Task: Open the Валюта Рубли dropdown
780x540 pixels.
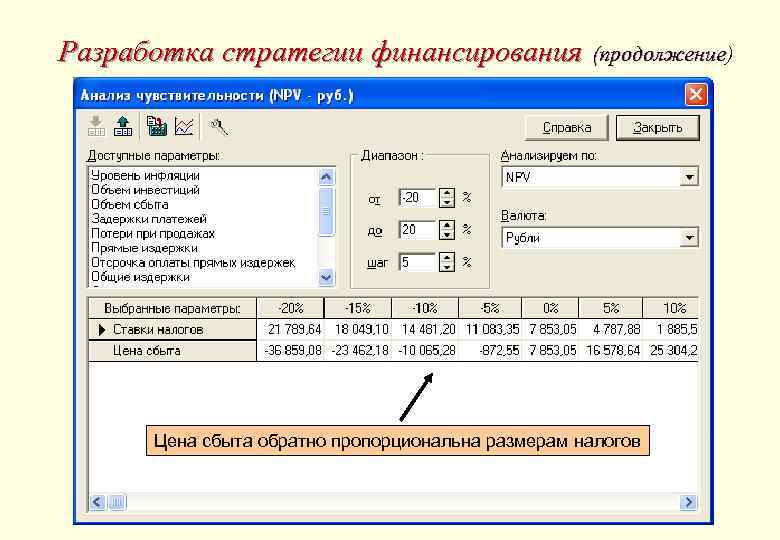Action: click(x=689, y=238)
